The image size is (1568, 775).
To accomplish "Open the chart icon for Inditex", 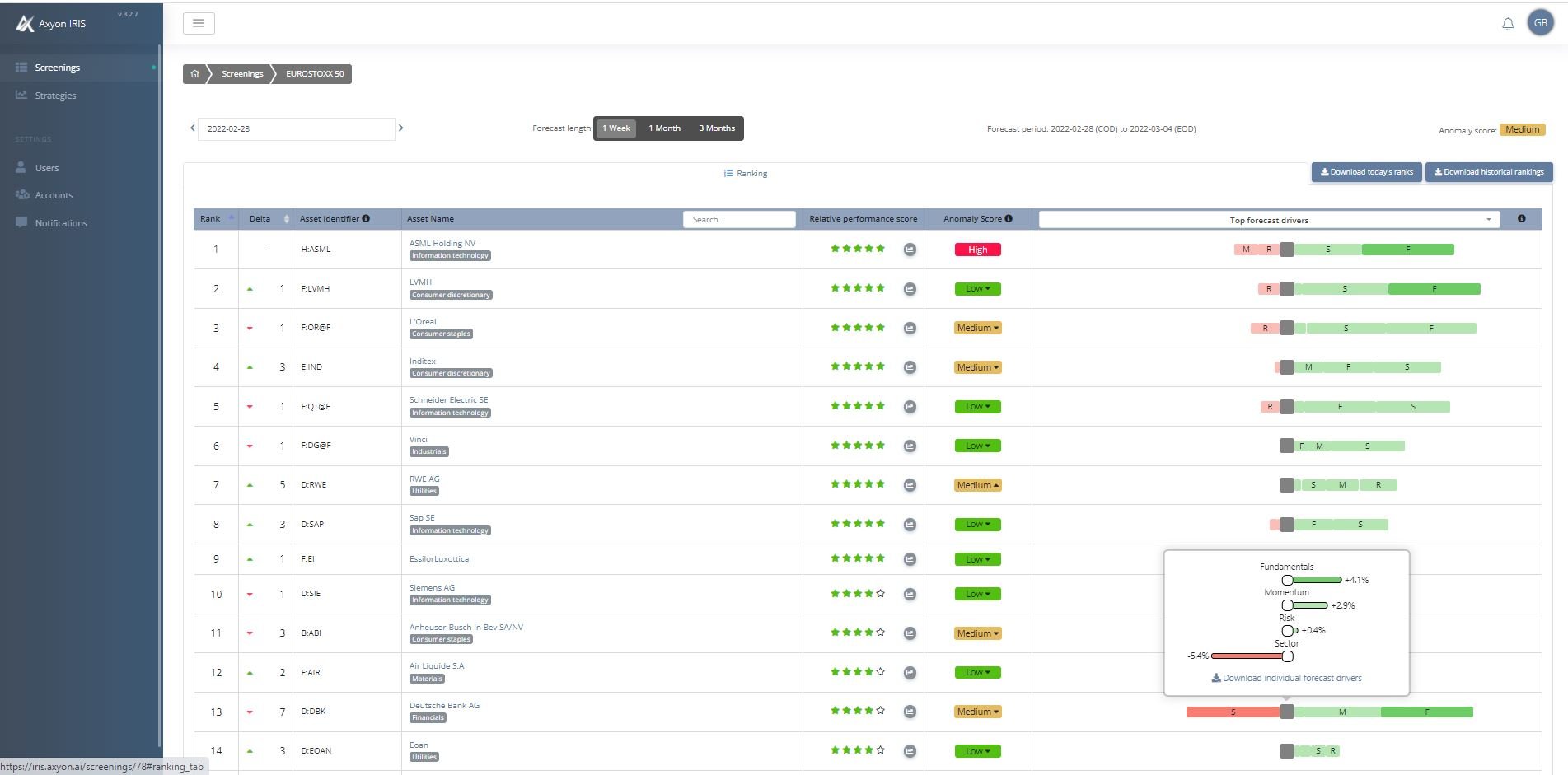I will (910, 367).
